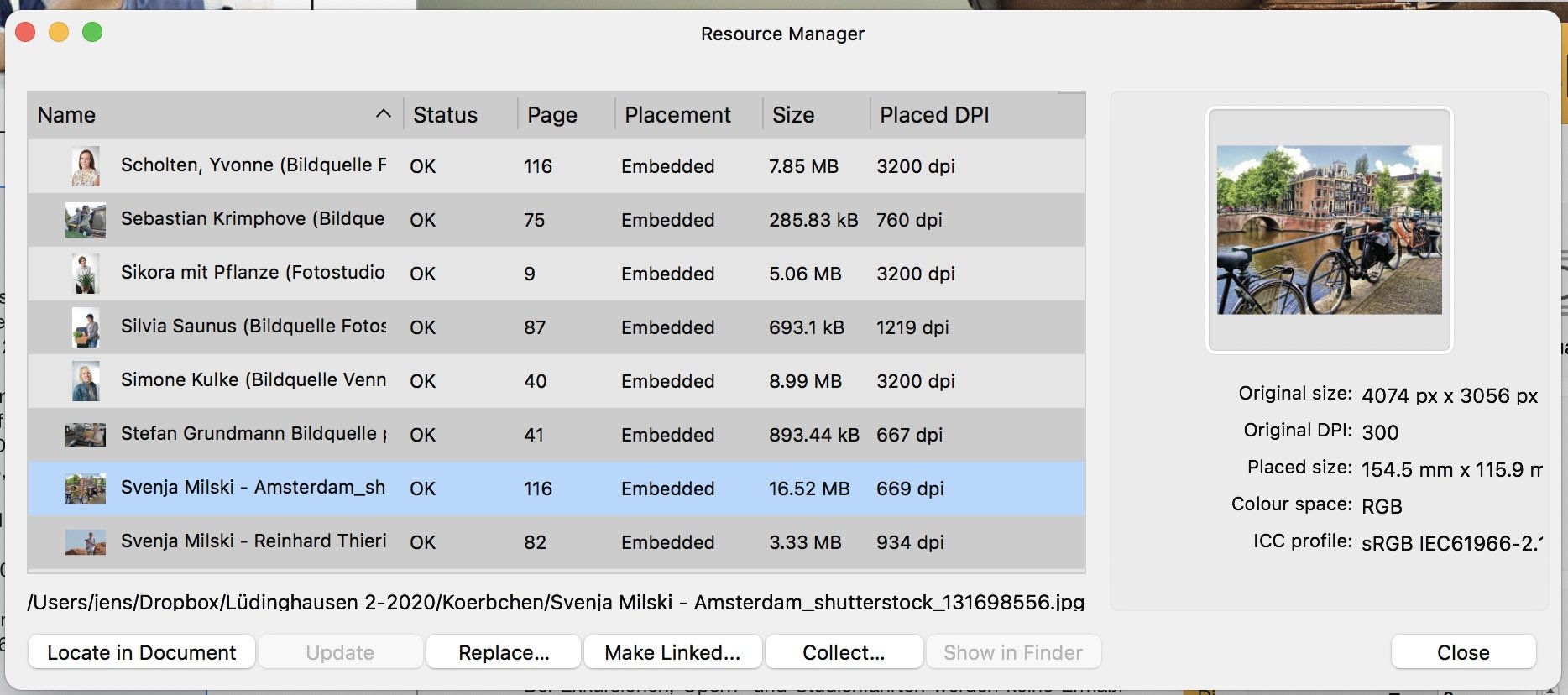Image resolution: width=1568 pixels, height=695 pixels.
Task: Select the Silvia Saunus resource name
Action: (253, 327)
